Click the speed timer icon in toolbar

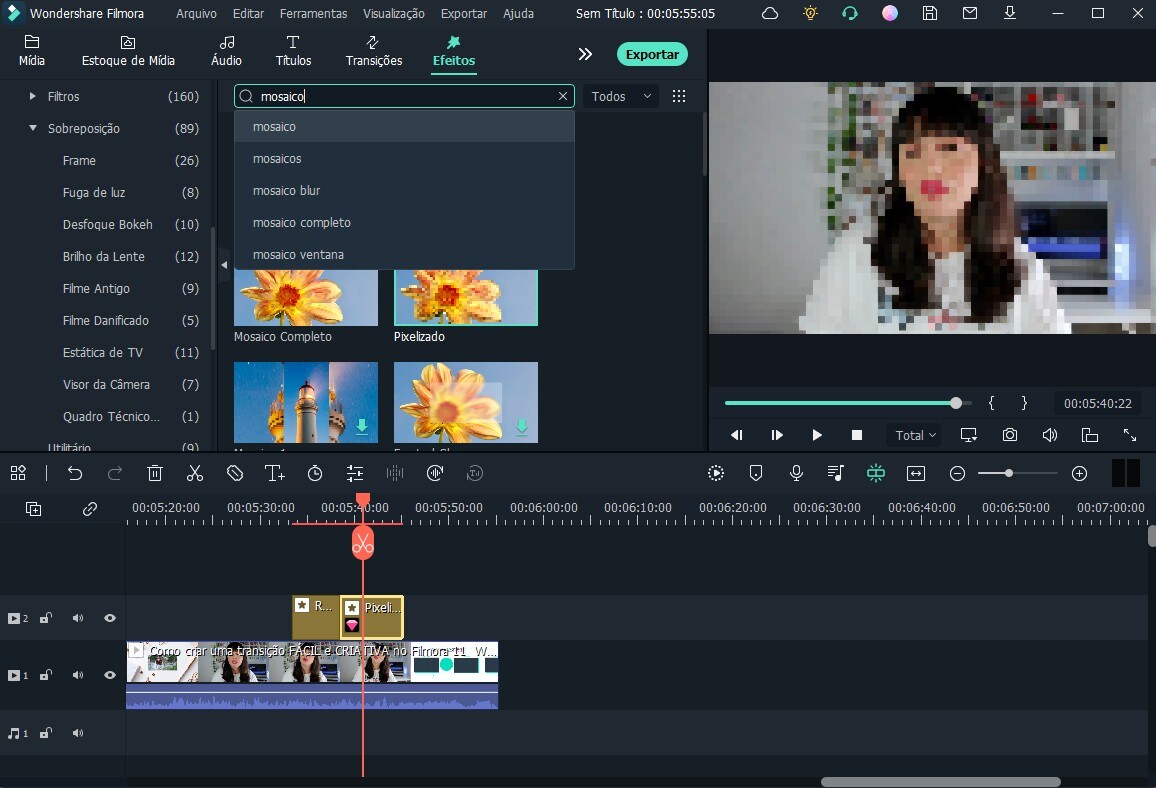(315, 474)
